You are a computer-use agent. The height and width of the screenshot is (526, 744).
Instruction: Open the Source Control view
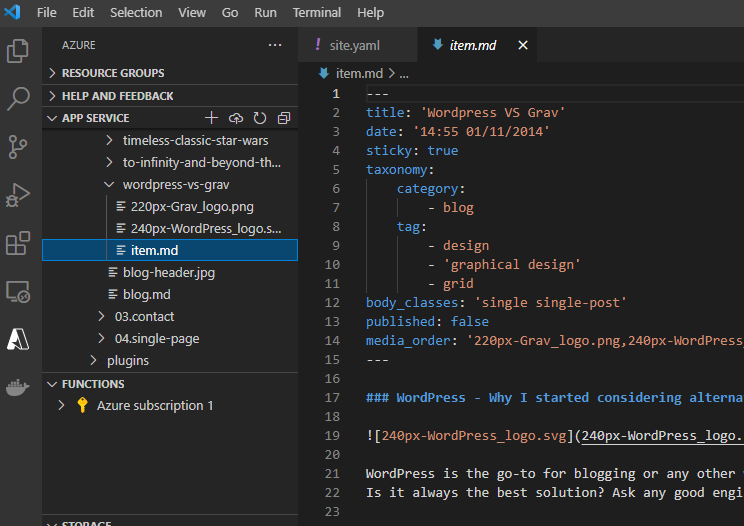coord(18,147)
